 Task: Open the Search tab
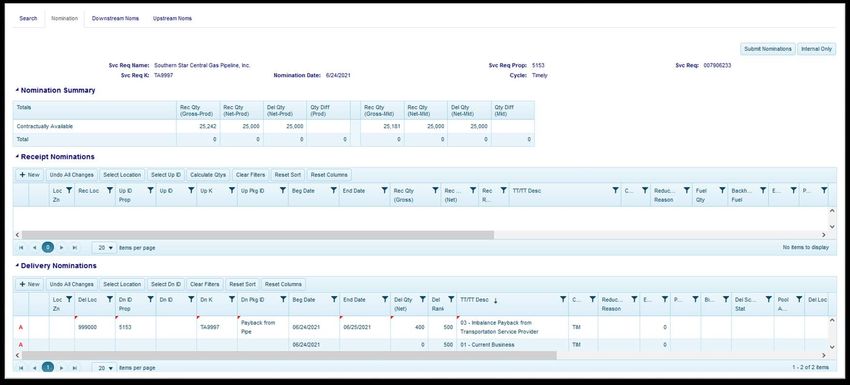click(28, 18)
